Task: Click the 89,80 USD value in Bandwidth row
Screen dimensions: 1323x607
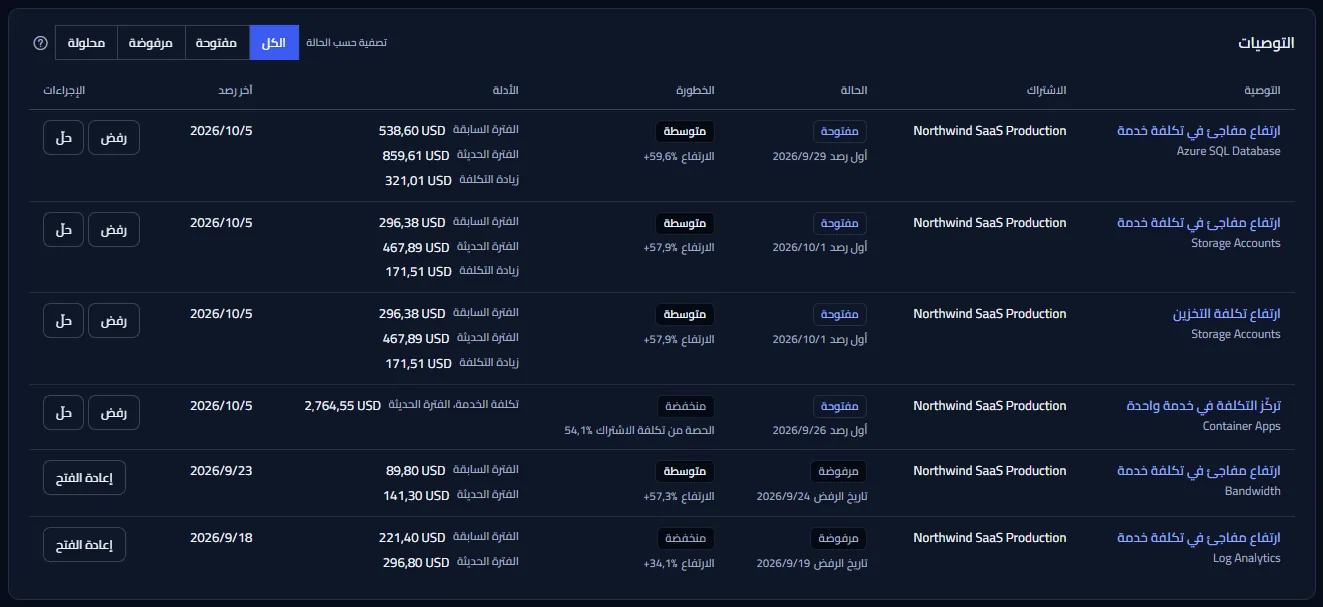Action: 415,470
